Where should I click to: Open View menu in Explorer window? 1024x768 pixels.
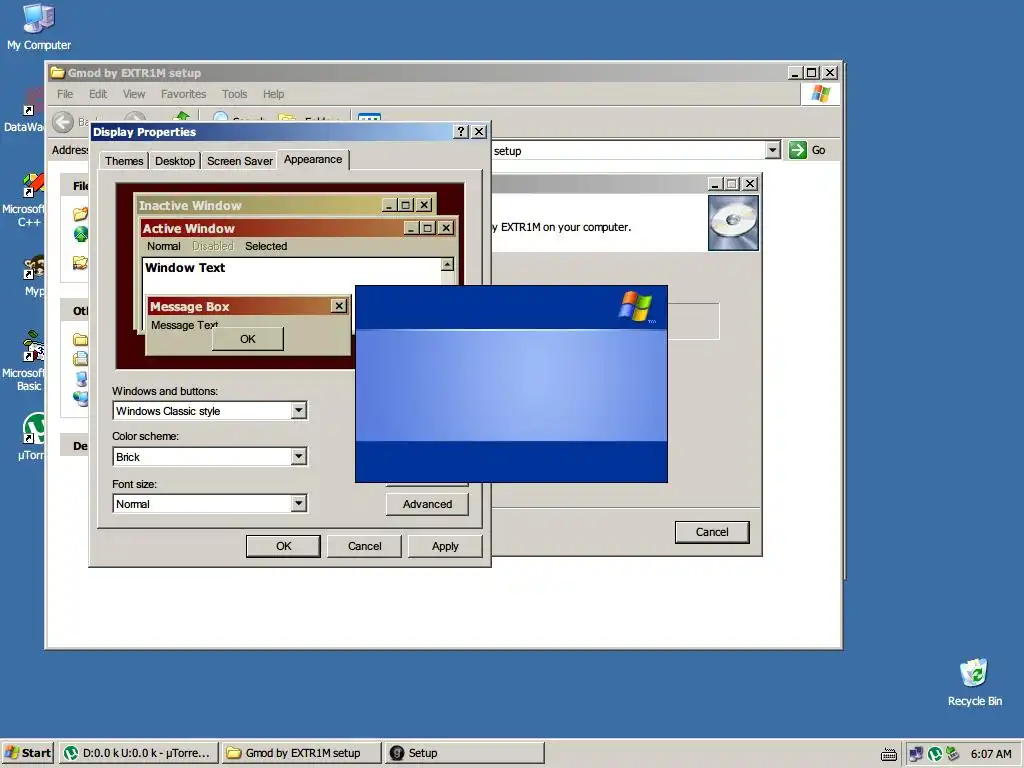pyautogui.click(x=134, y=94)
